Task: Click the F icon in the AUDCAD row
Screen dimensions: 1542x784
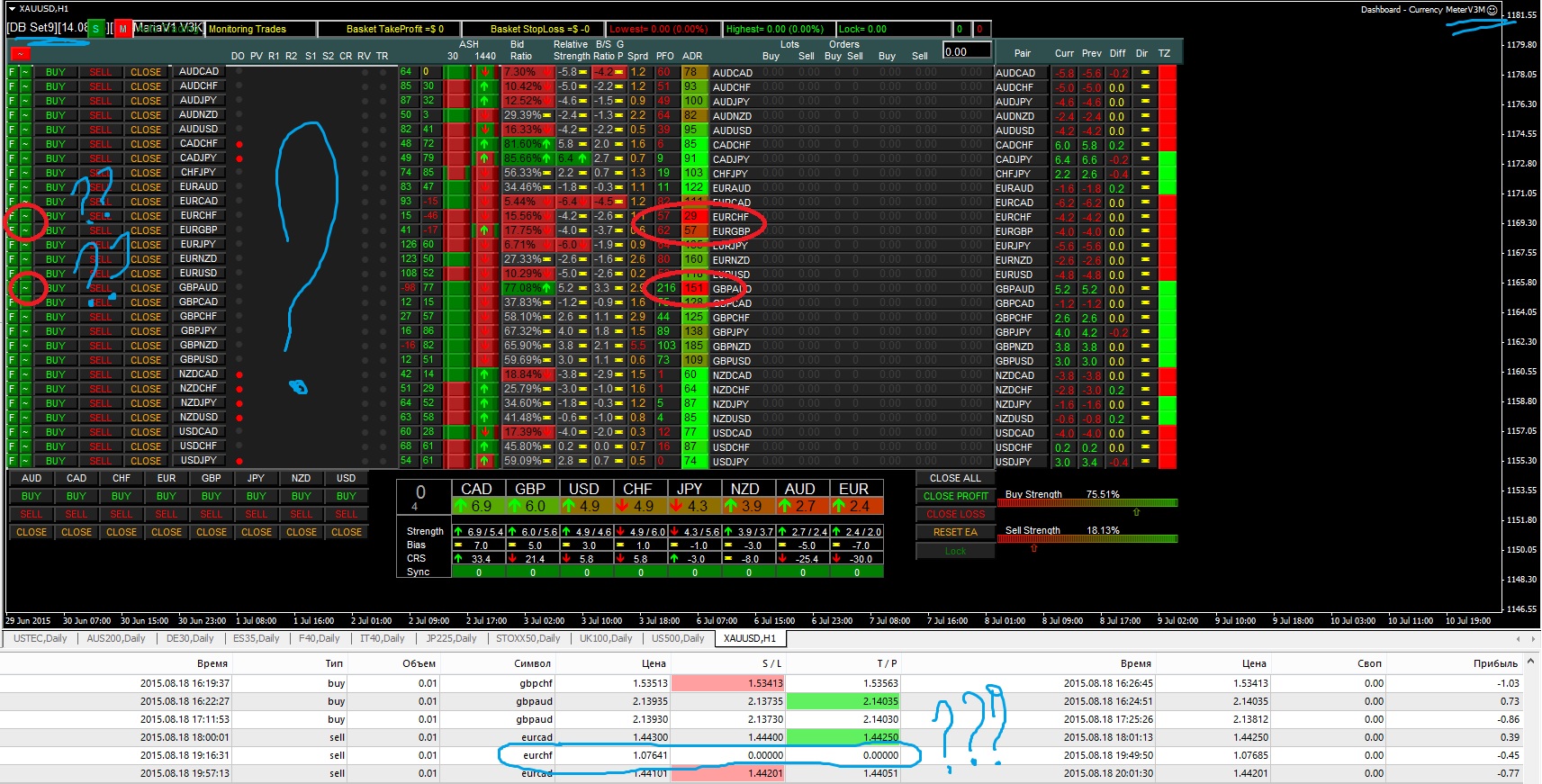Action: (13, 72)
